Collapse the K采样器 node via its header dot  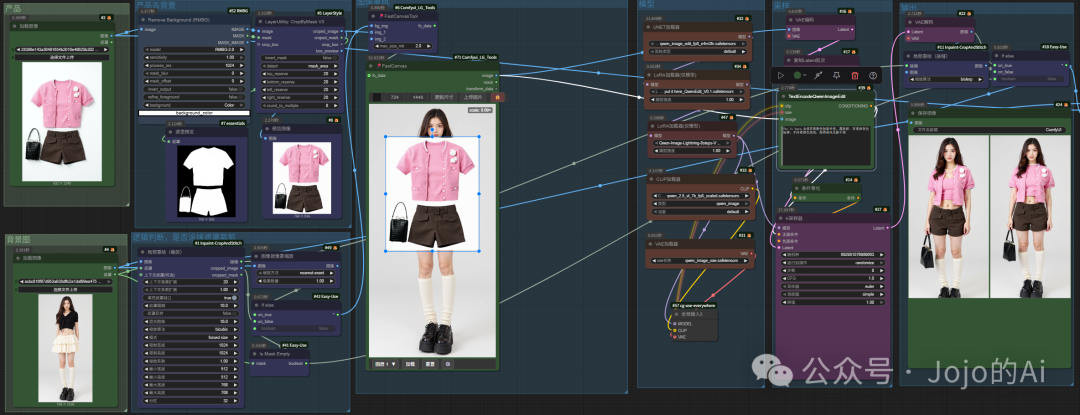(x=780, y=217)
